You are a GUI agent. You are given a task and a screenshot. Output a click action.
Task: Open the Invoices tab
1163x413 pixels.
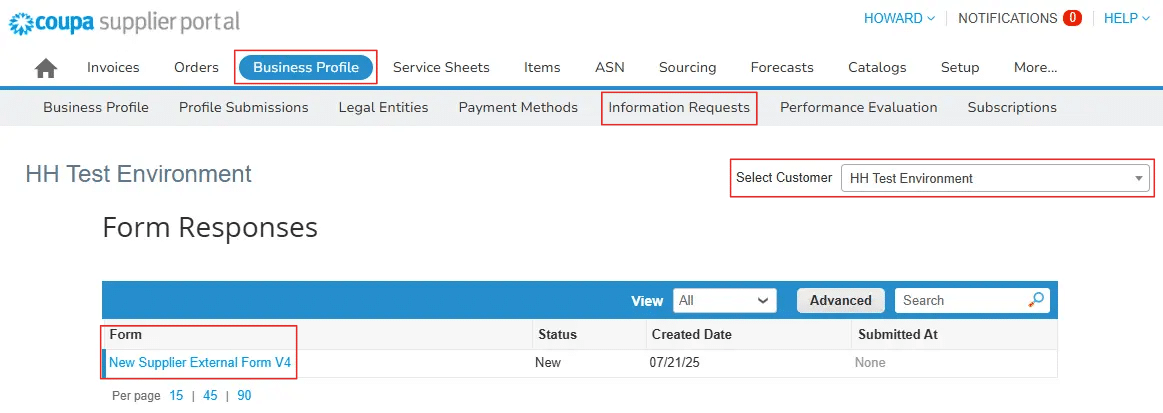[113, 68]
